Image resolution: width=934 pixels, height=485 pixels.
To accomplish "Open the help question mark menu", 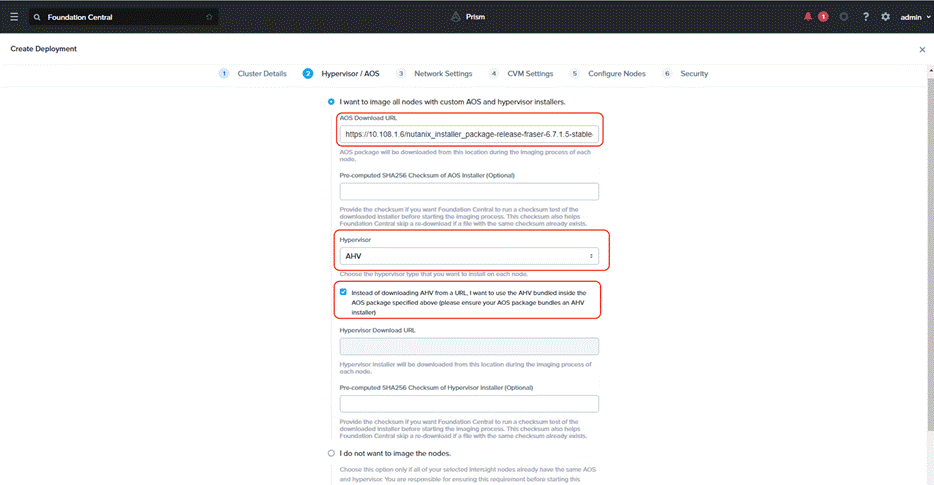I will (865, 17).
